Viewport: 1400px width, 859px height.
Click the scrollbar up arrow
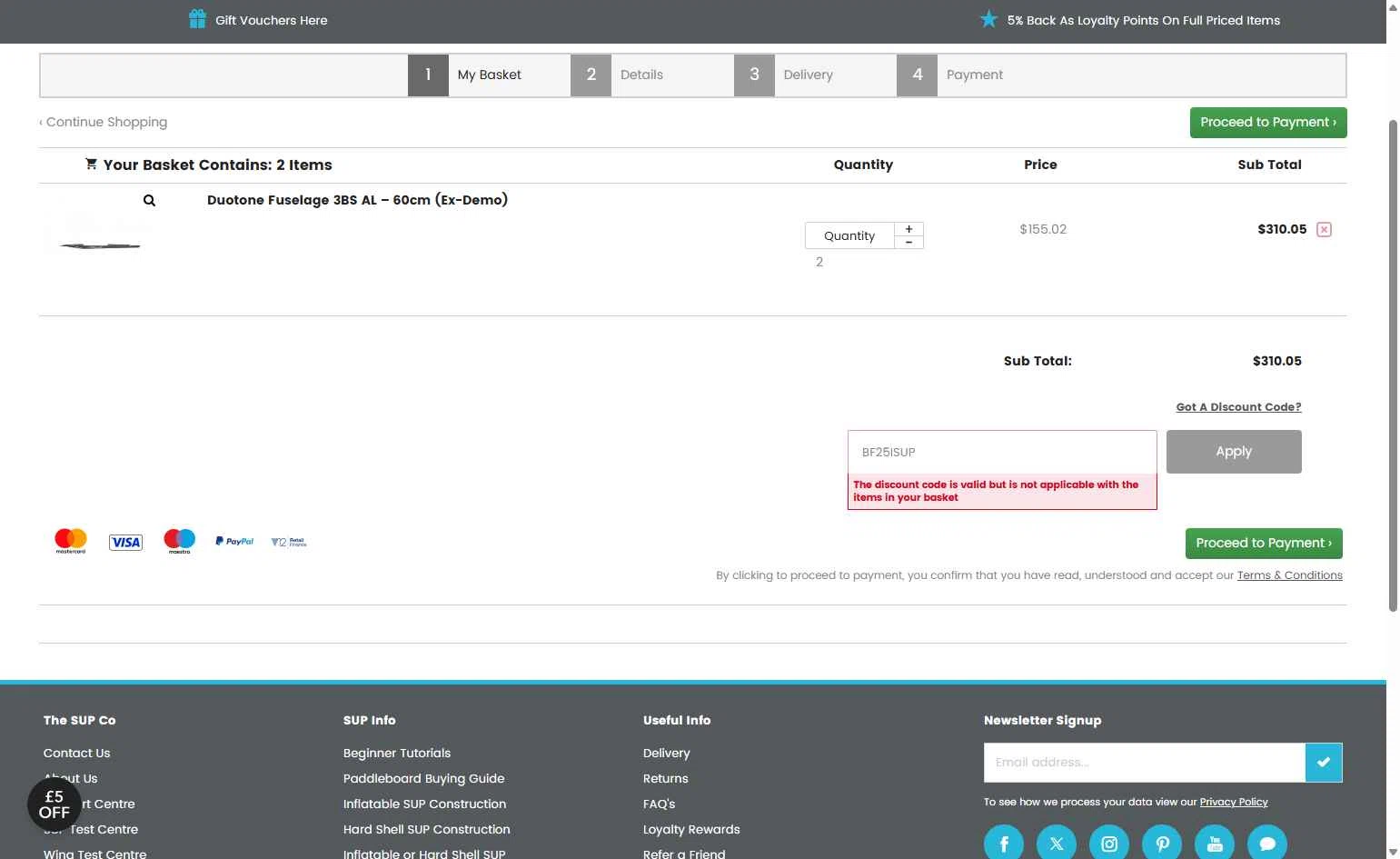(x=1393, y=6)
